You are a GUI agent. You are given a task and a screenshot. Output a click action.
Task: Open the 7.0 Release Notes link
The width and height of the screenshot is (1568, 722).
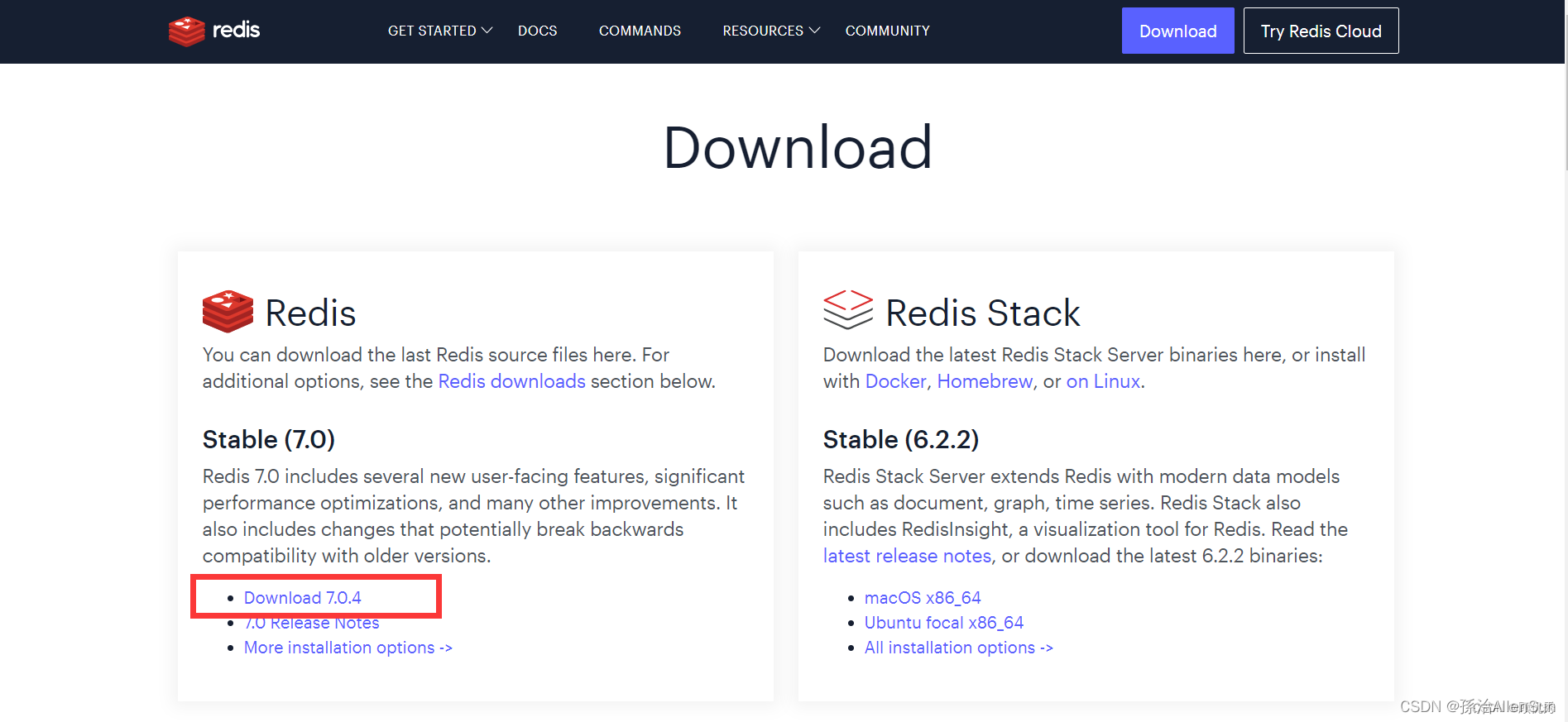coord(312,623)
